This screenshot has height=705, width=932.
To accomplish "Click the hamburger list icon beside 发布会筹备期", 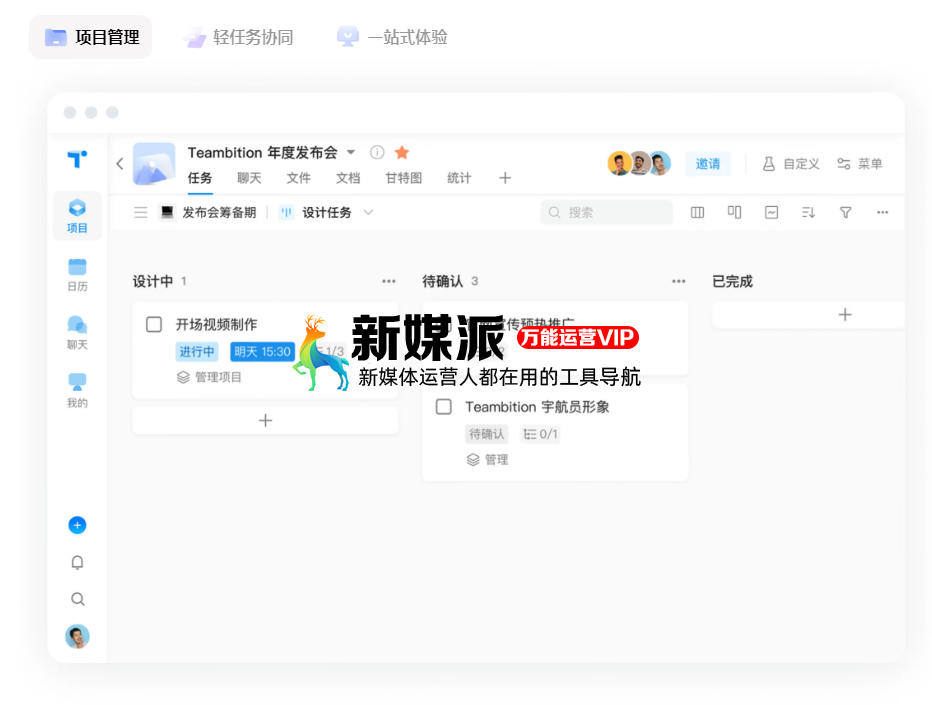I will [x=141, y=213].
